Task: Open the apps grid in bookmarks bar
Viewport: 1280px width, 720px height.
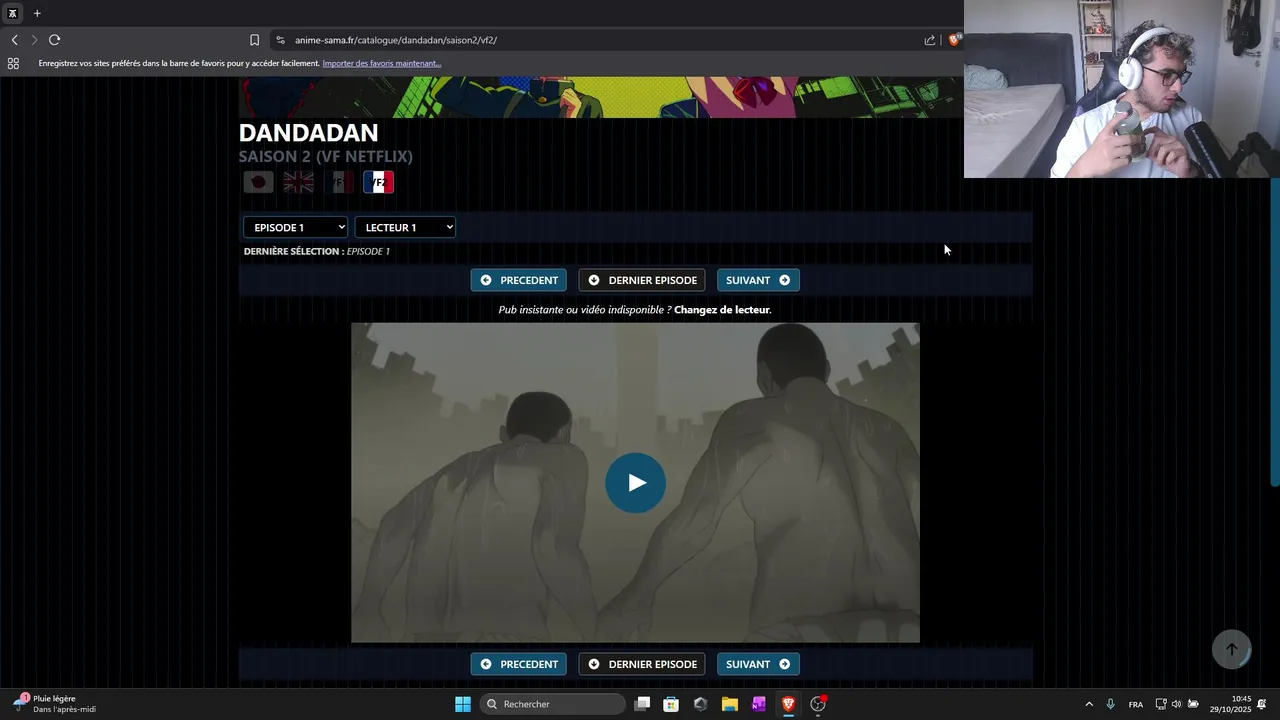Action: (13, 63)
